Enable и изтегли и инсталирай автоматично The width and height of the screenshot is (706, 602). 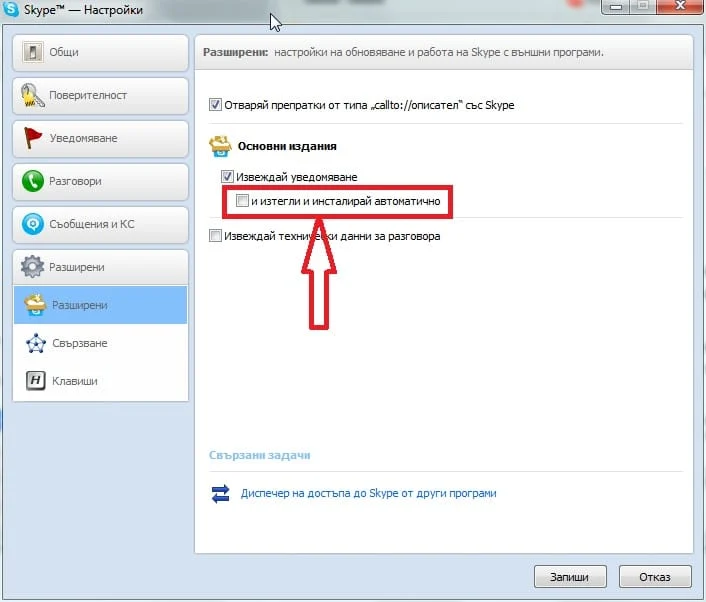tap(242, 200)
